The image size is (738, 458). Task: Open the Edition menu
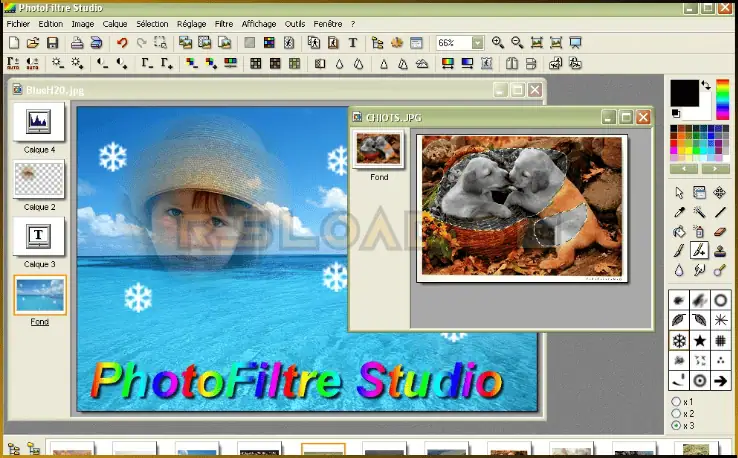point(50,24)
